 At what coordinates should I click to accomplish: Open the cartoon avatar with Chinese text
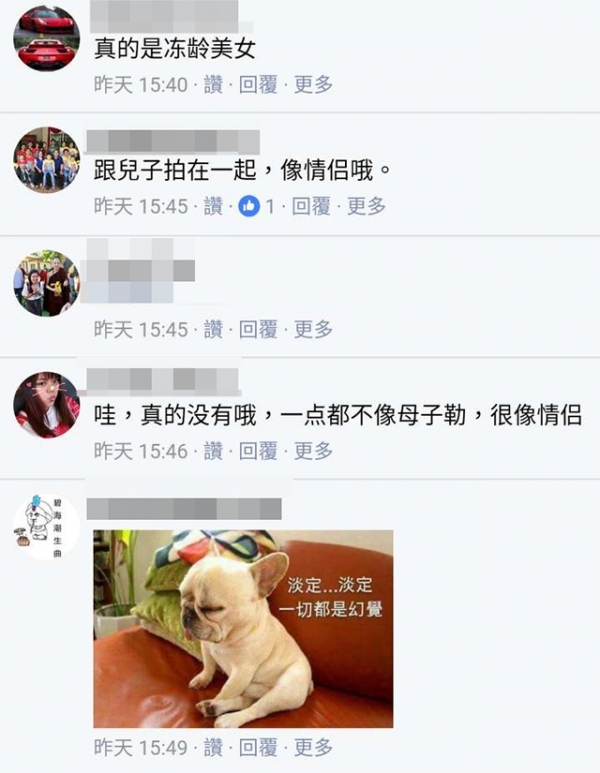click(x=46, y=527)
